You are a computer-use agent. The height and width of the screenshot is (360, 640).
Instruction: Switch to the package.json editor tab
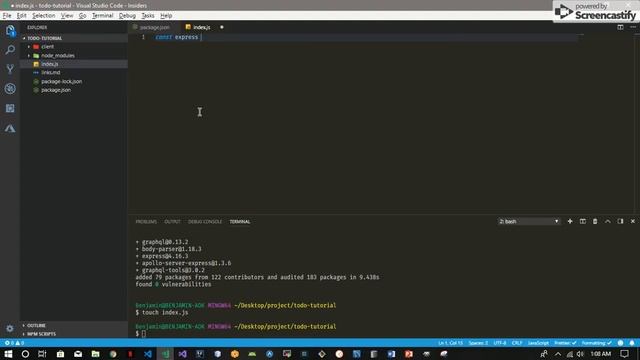pos(154,27)
